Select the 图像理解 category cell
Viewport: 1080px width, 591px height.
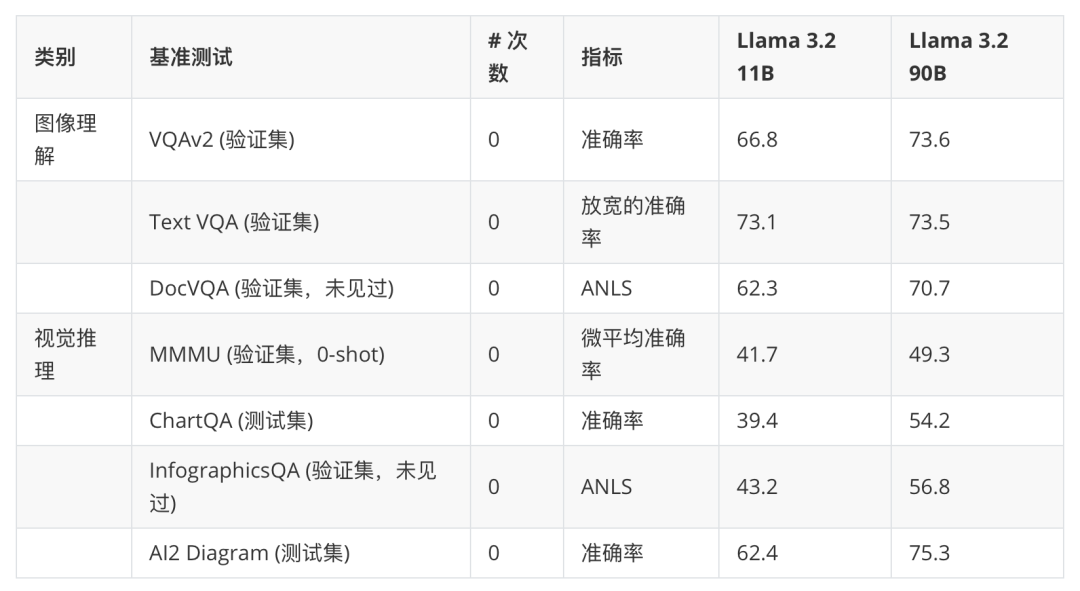click(66, 139)
